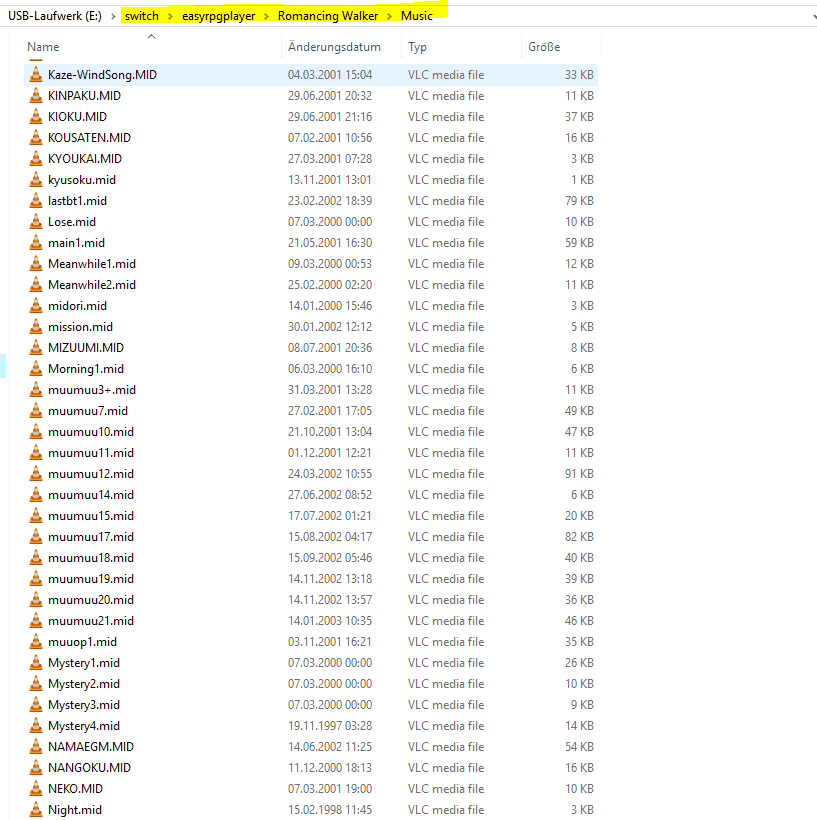Click the VLC icon beside Meanwhile2.mid

click(x=36, y=284)
